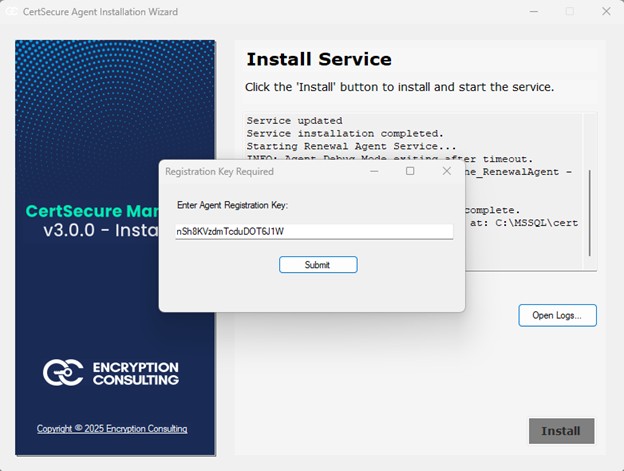Follow the Copyright 2025 Encryption Consulting link
This screenshot has height=471, width=624.
[112, 428]
